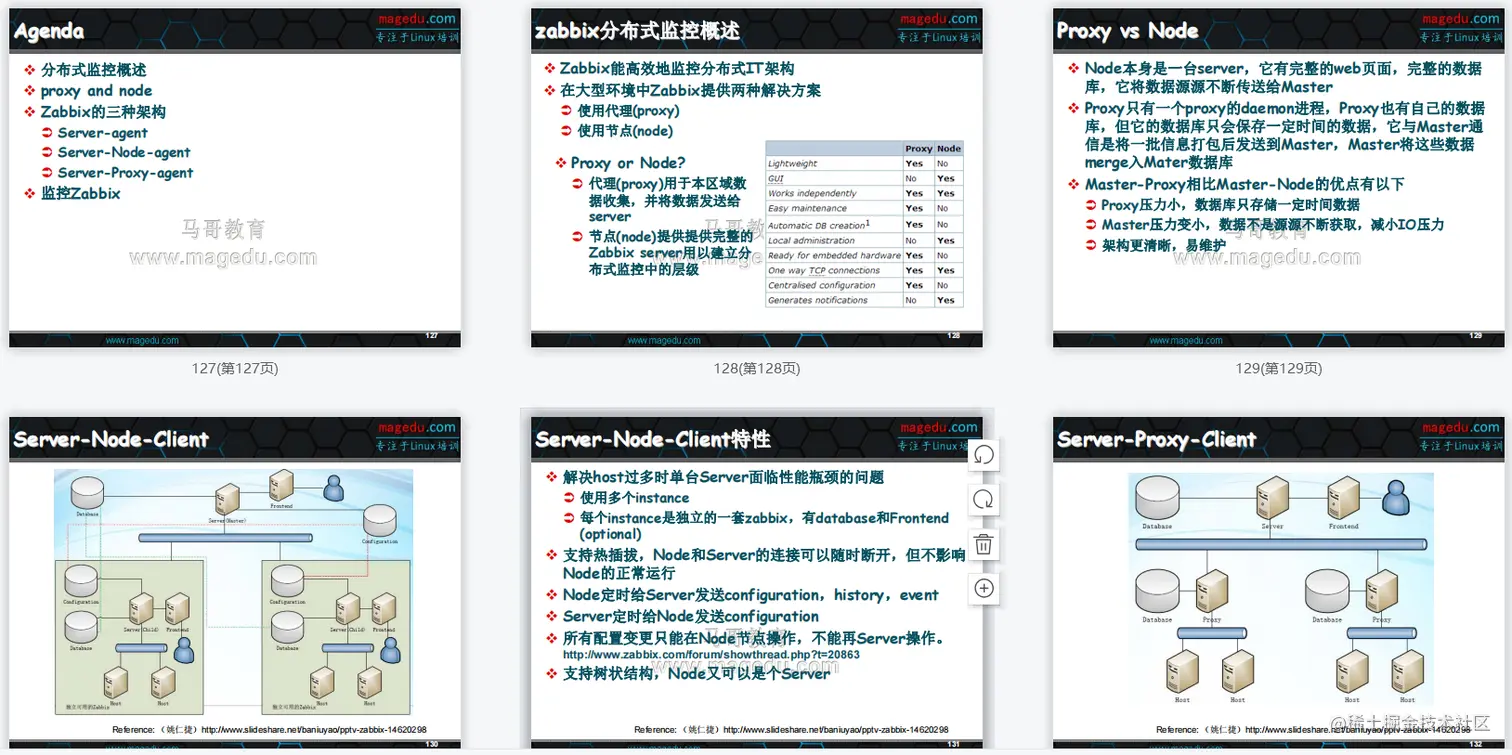Click the 129(第129页) page label
Image resolution: width=1512 pixels, height=755 pixels.
pos(1279,368)
